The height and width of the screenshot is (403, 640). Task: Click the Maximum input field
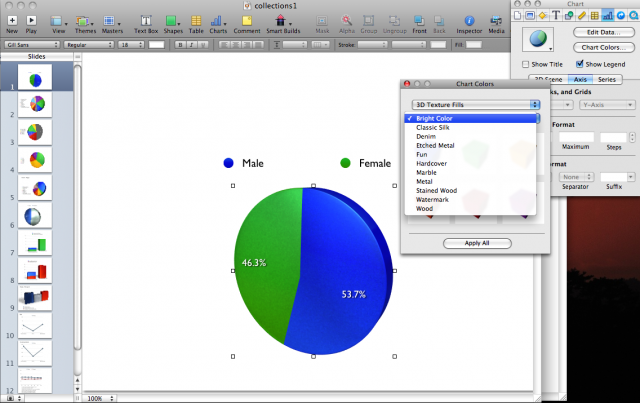576,137
